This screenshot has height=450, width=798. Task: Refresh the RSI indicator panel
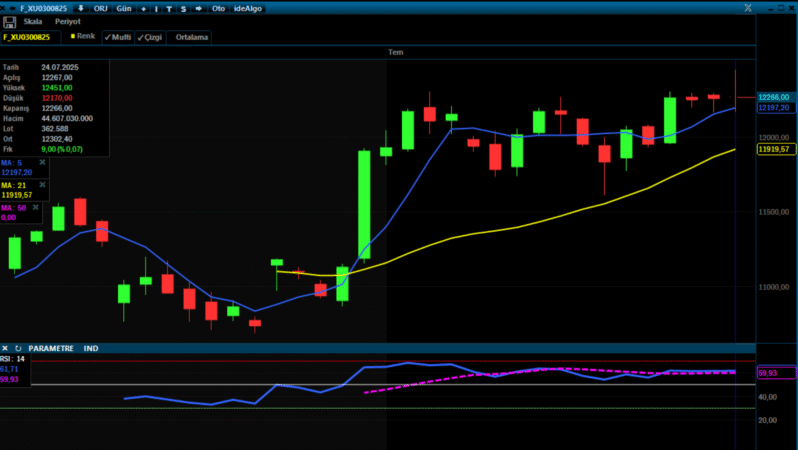(x=18, y=348)
